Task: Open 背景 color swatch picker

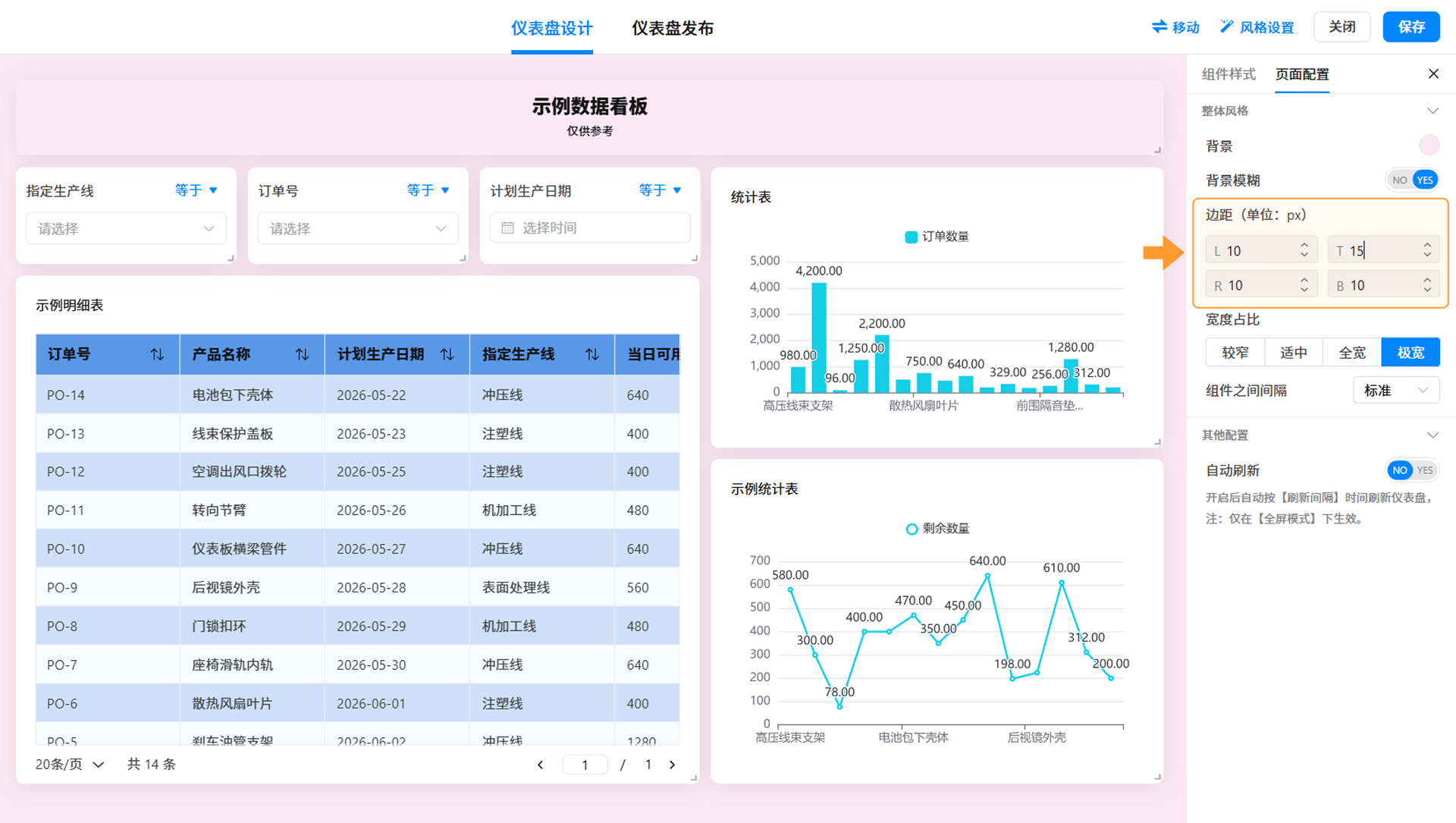Action: click(1429, 146)
